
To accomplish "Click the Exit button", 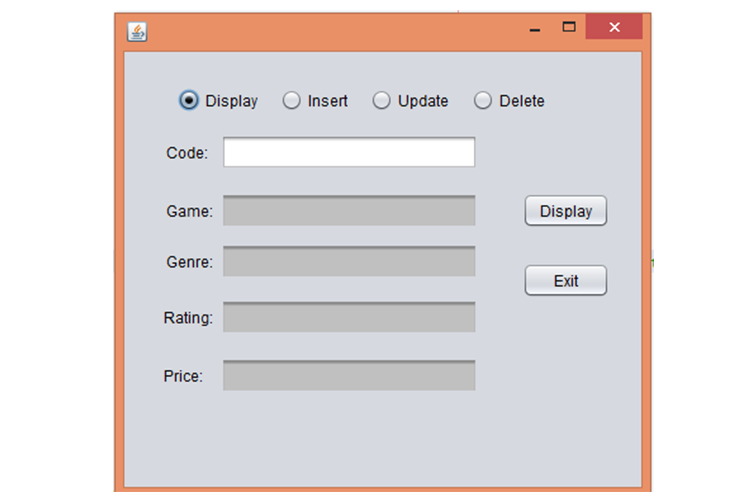I will pyautogui.click(x=566, y=280).
